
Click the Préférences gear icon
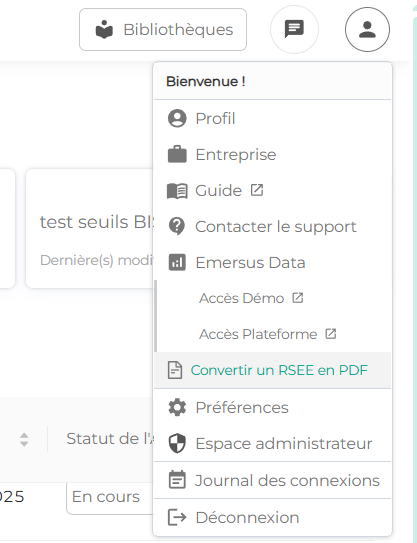(177, 407)
